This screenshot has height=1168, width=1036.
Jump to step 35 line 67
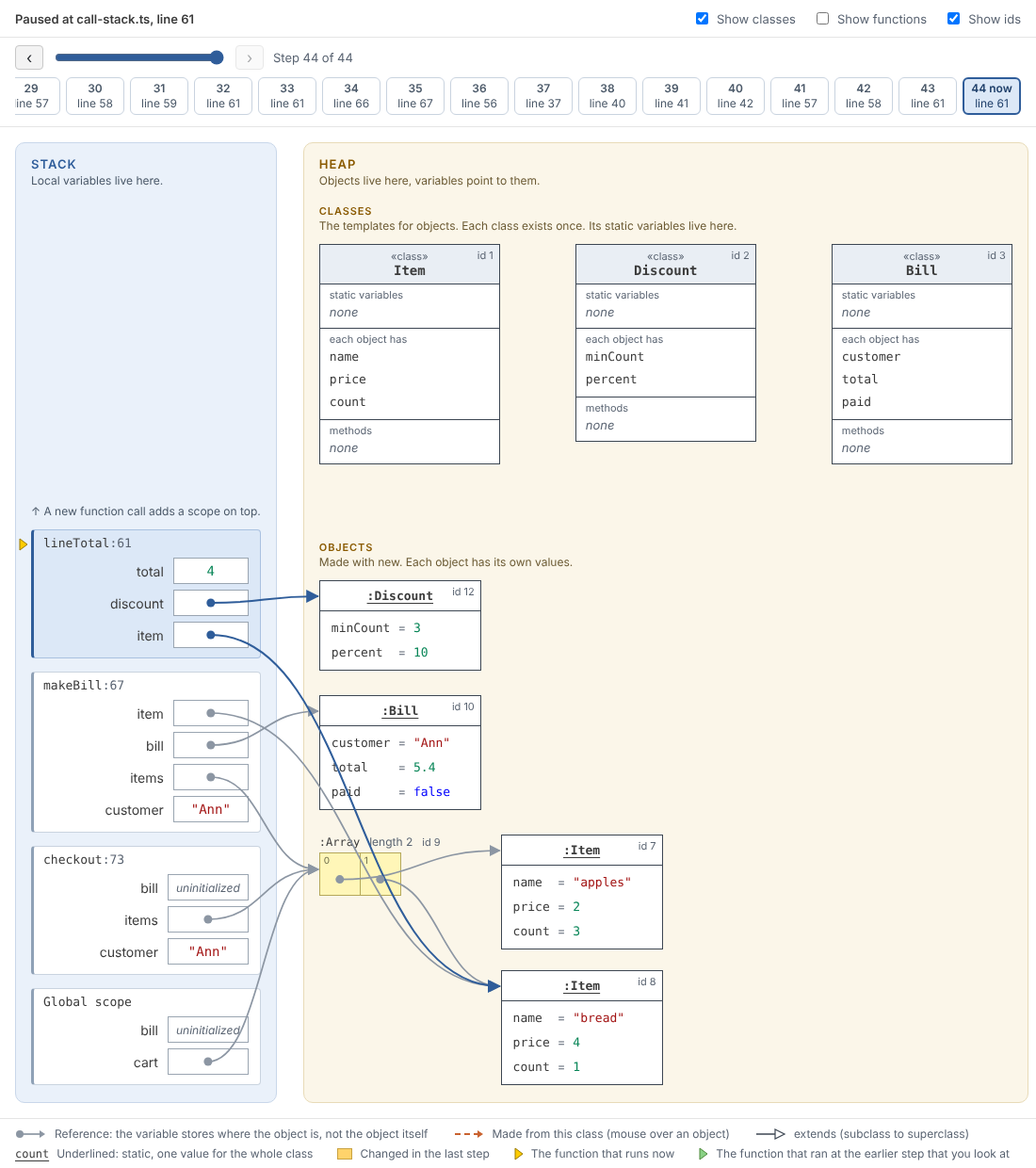coord(415,96)
